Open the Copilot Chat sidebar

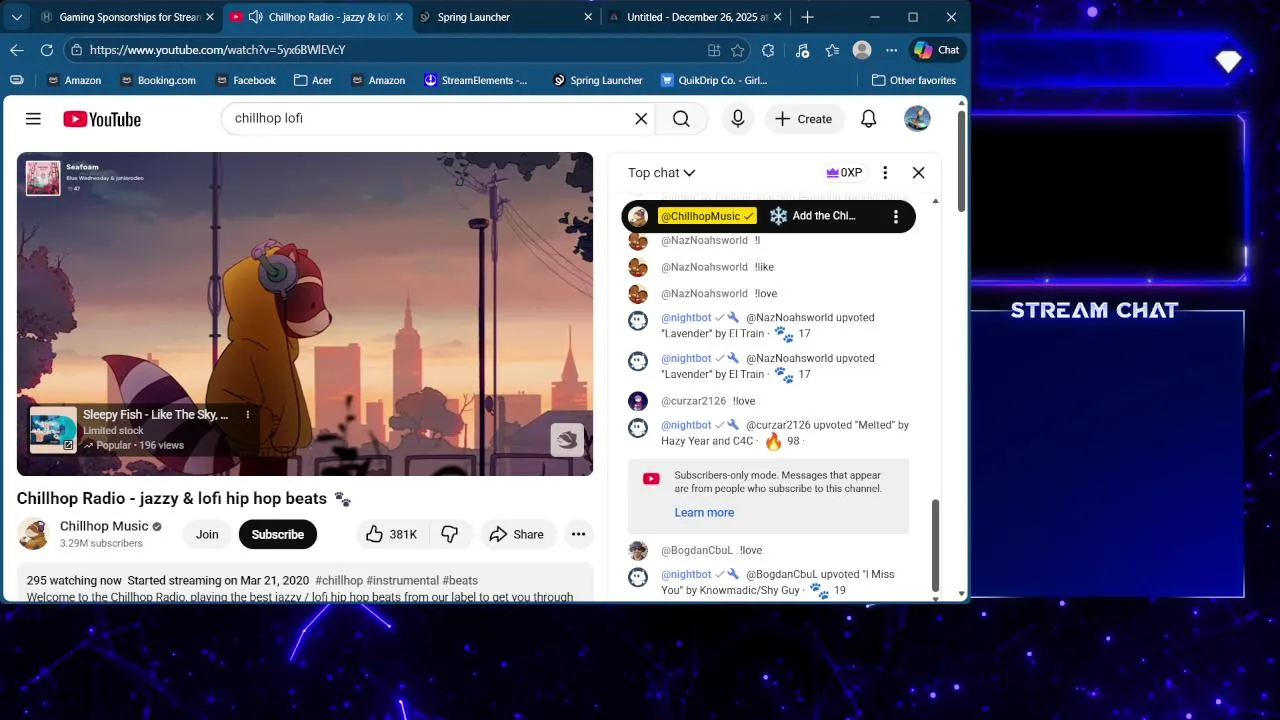pyautogui.click(x=937, y=50)
